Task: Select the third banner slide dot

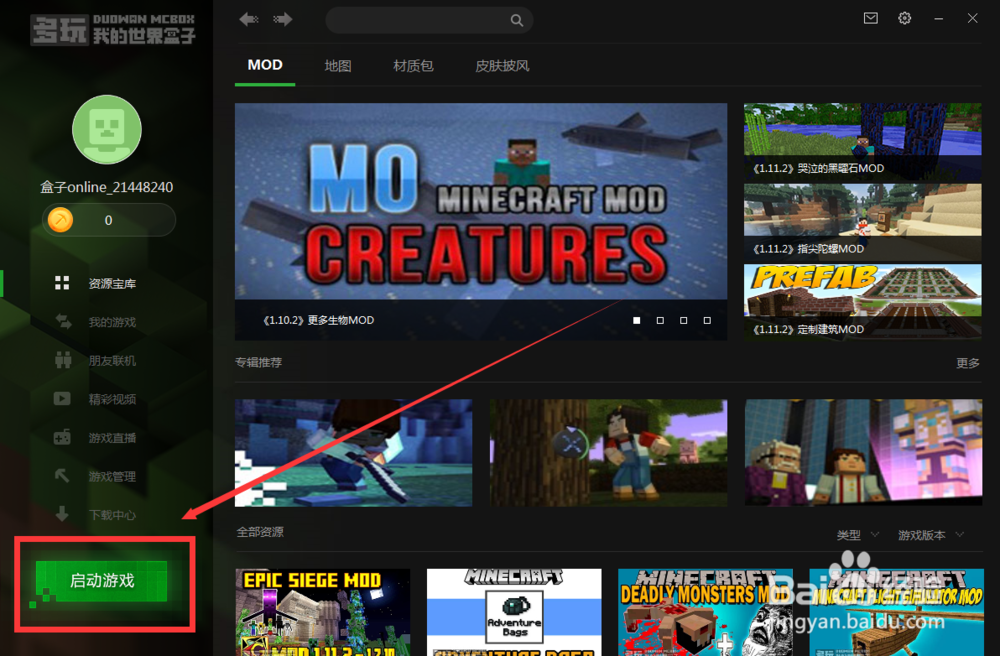Action: coord(684,320)
